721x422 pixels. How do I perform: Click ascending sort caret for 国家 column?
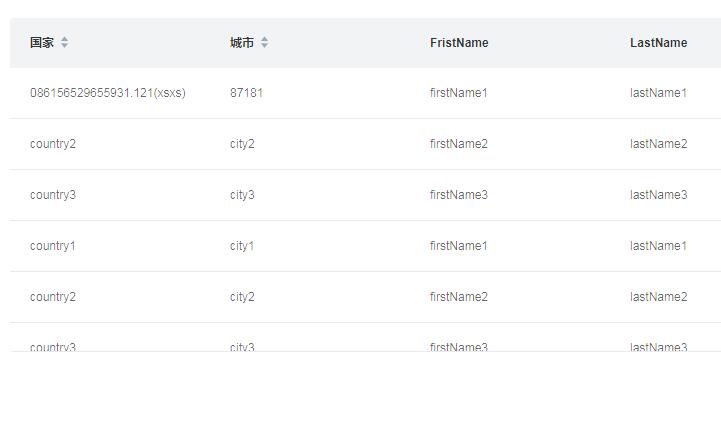(65, 39)
